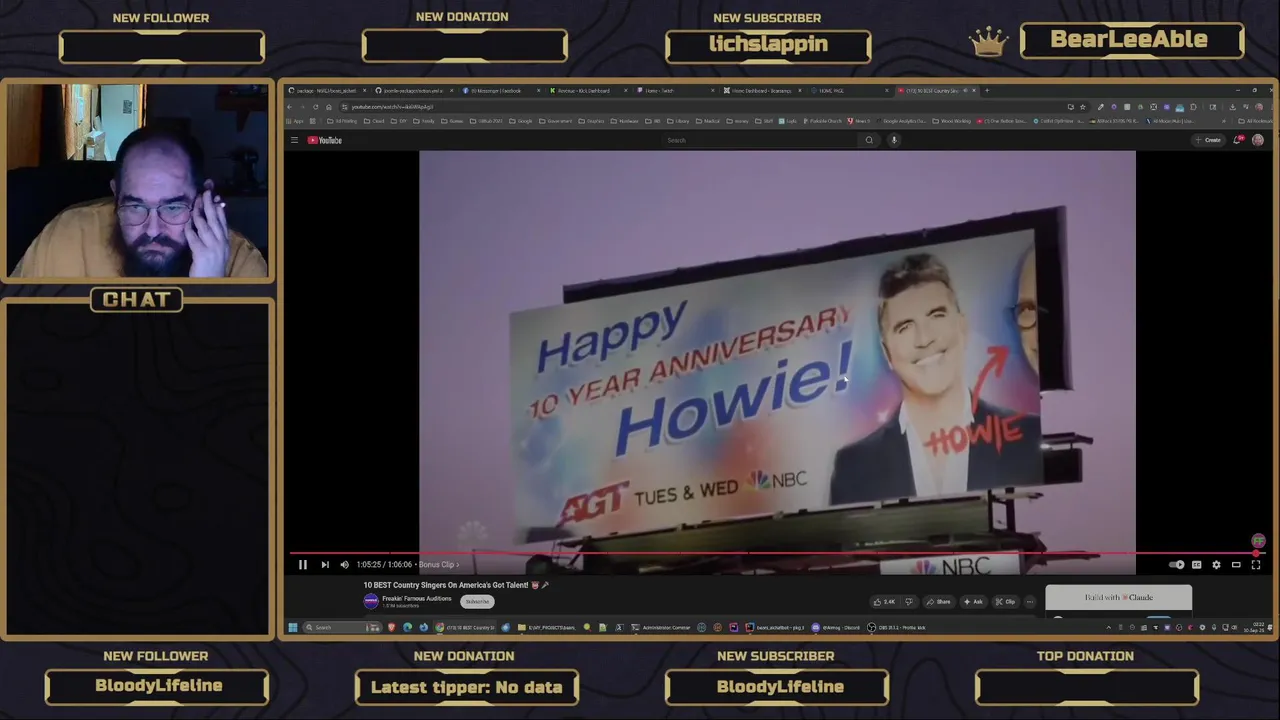Open OBS Studio taskbar button
The width and height of the screenshot is (1280, 720).
click(899, 628)
